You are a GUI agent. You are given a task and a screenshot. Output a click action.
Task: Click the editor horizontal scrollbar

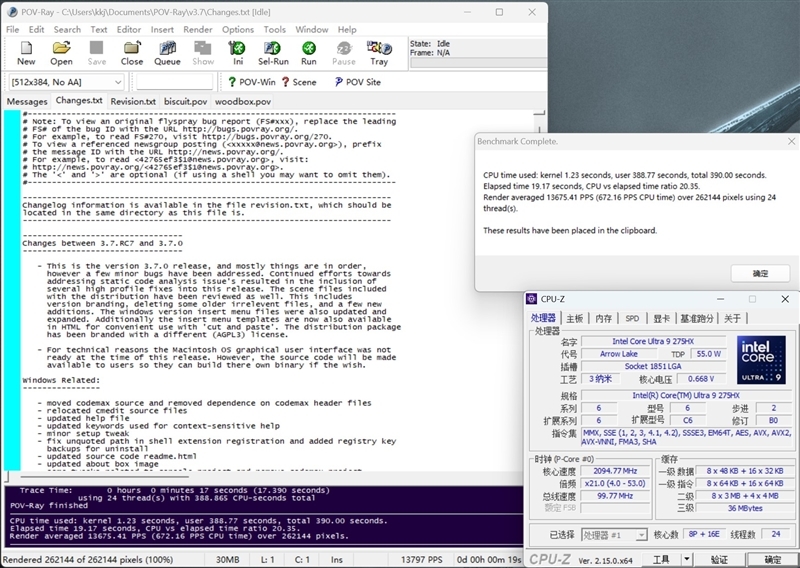105,477
